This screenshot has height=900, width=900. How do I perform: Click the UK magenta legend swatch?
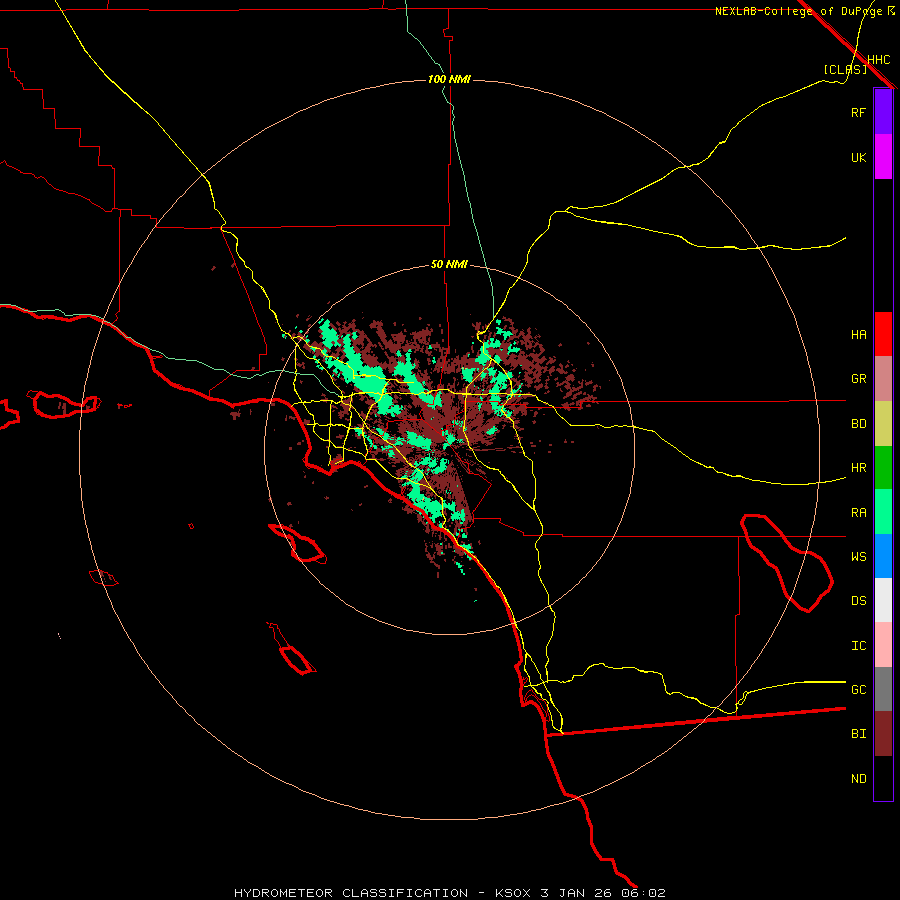click(883, 157)
